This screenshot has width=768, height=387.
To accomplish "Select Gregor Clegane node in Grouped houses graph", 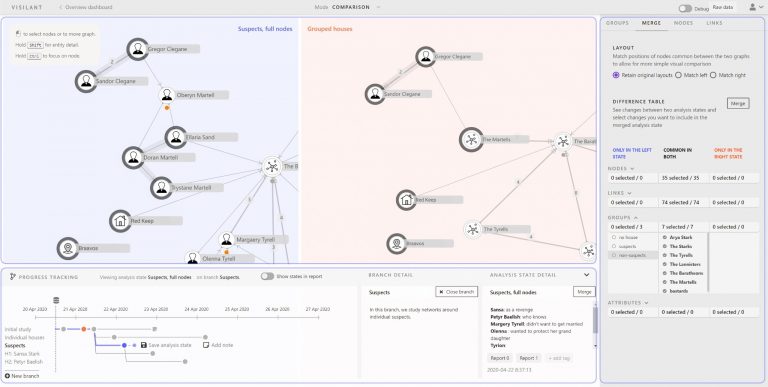I will click(426, 57).
